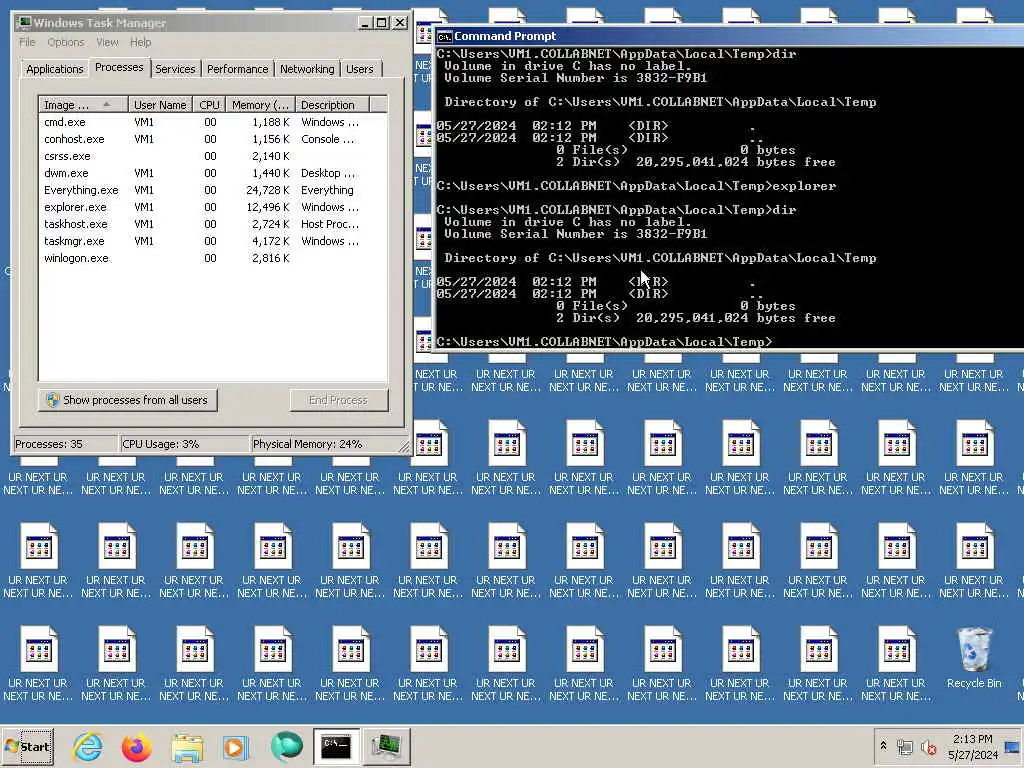Click the Task Manager title bar icon
Image resolution: width=1024 pixels, height=768 pixels.
coord(24,22)
